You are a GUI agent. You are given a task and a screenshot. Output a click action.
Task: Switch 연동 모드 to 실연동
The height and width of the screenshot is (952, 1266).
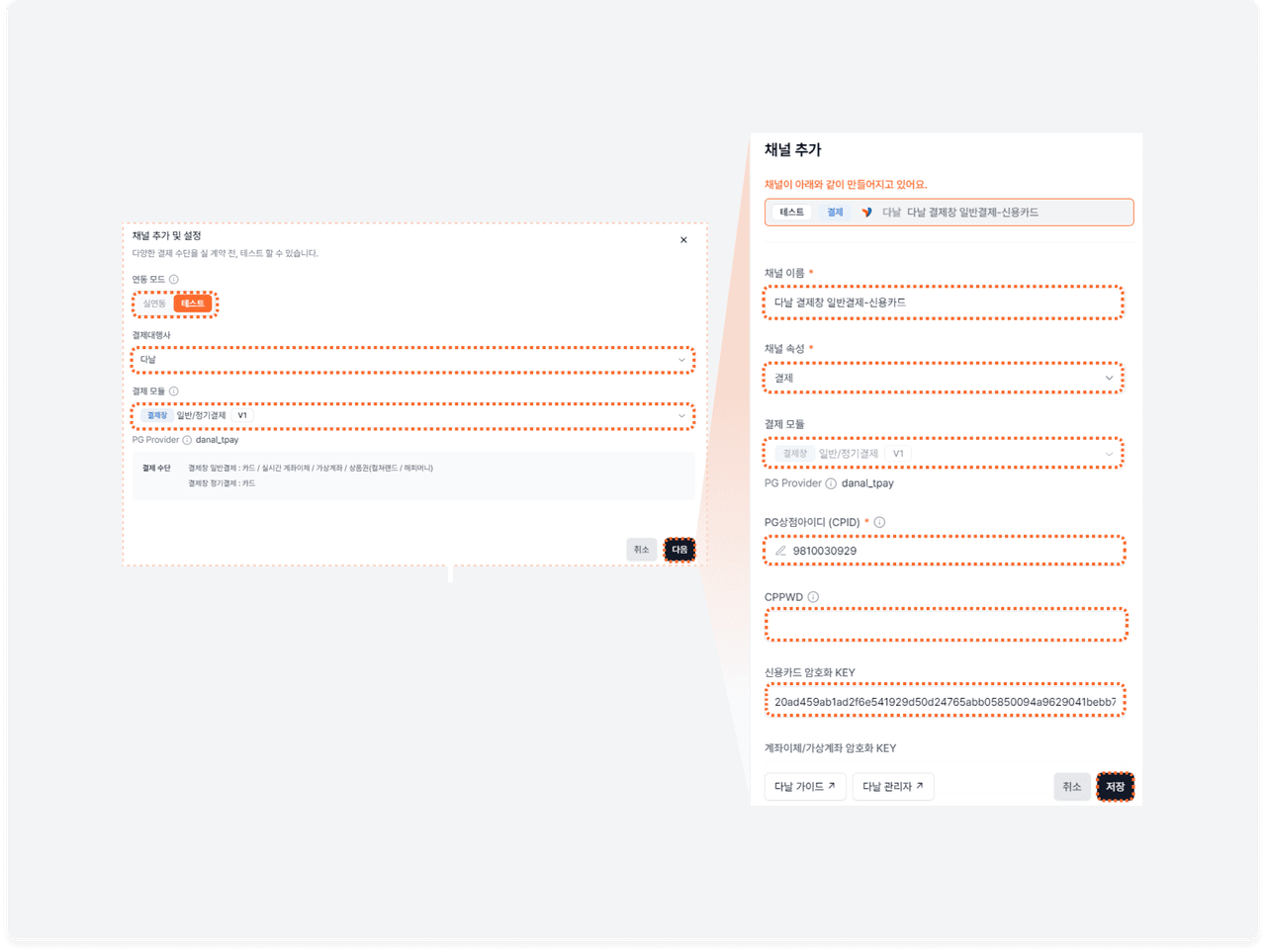pyautogui.click(x=154, y=303)
